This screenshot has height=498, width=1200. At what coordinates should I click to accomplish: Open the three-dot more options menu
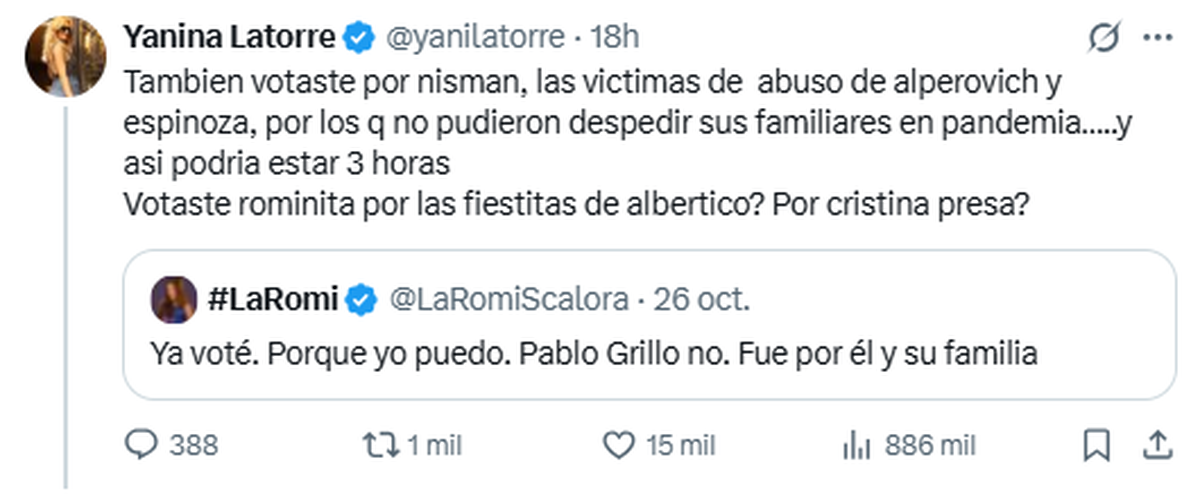1156,39
